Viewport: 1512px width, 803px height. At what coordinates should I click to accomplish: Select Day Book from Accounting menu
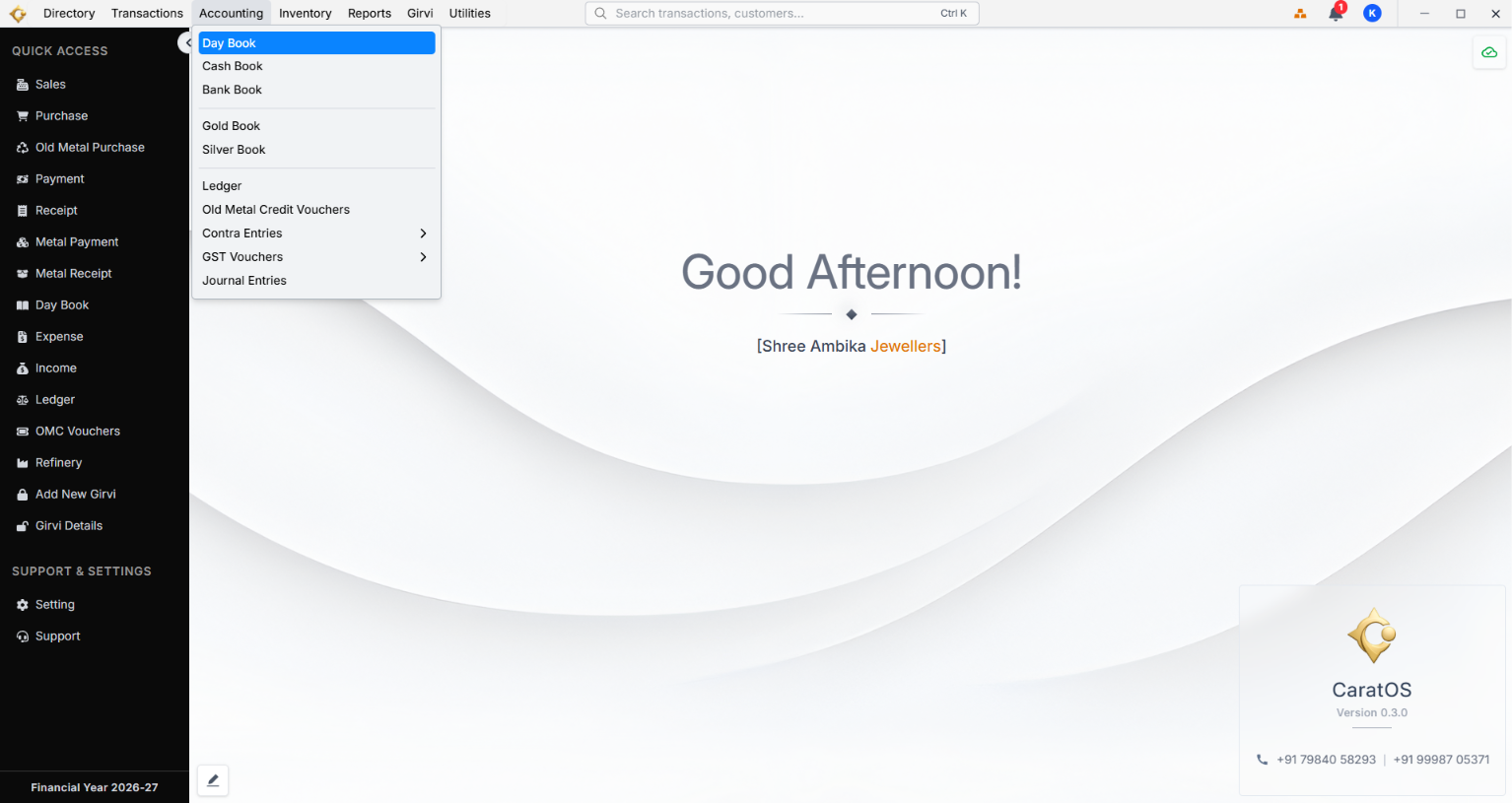pyautogui.click(x=316, y=43)
